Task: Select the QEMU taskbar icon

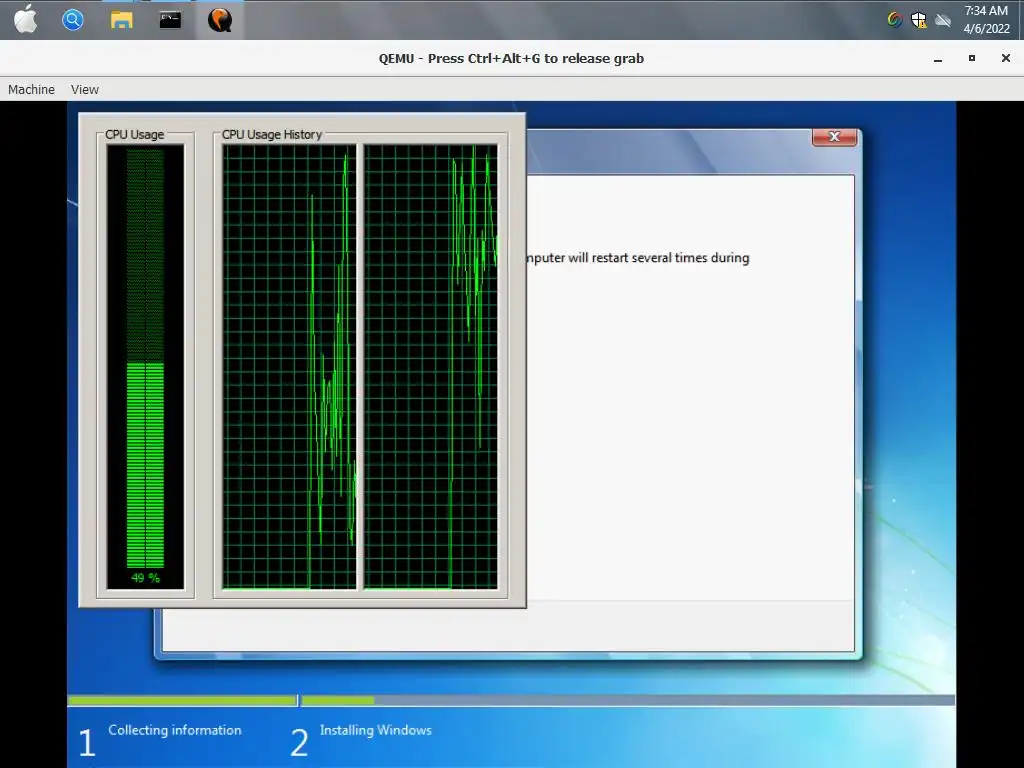Action: pyautogui.click(x=220, y=20)
